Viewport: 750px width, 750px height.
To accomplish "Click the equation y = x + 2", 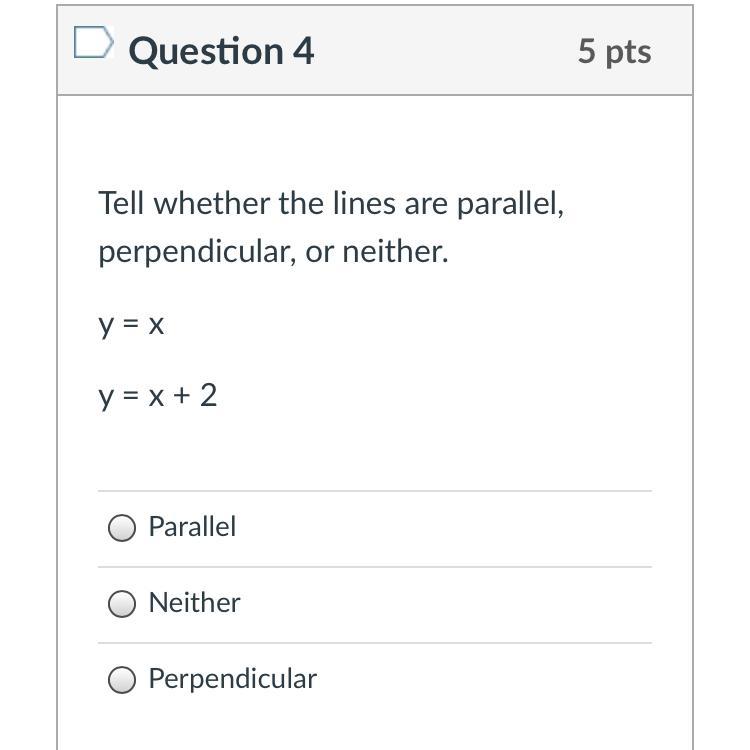I will (157, 396).
